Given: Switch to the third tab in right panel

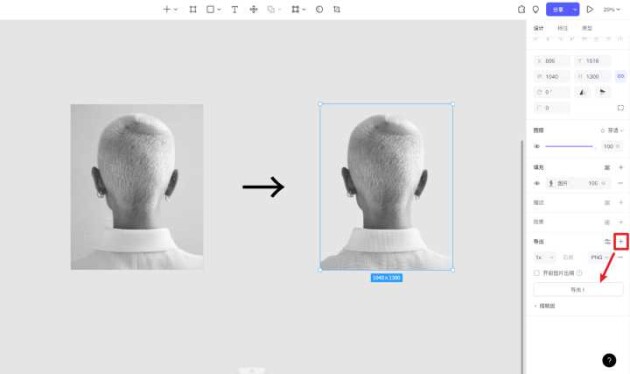Looking at the screenshot, I should coord(587,28).
